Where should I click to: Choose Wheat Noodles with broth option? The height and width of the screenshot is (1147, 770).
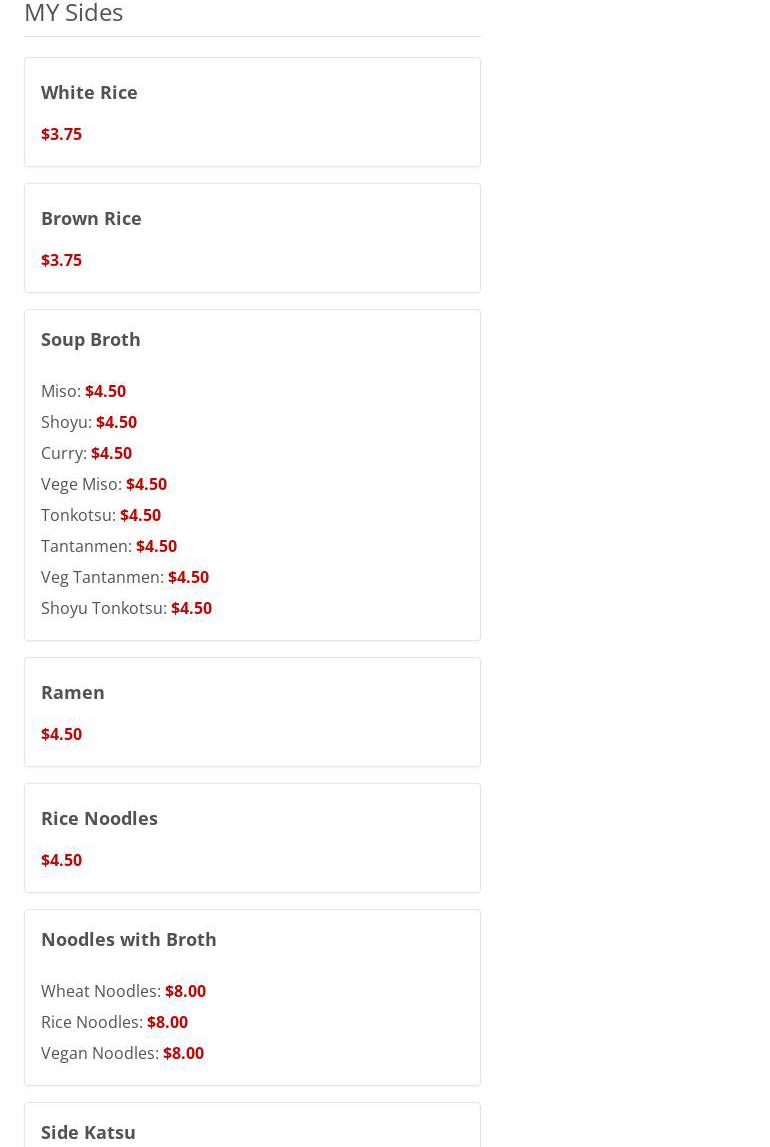(x=123, y=991)
